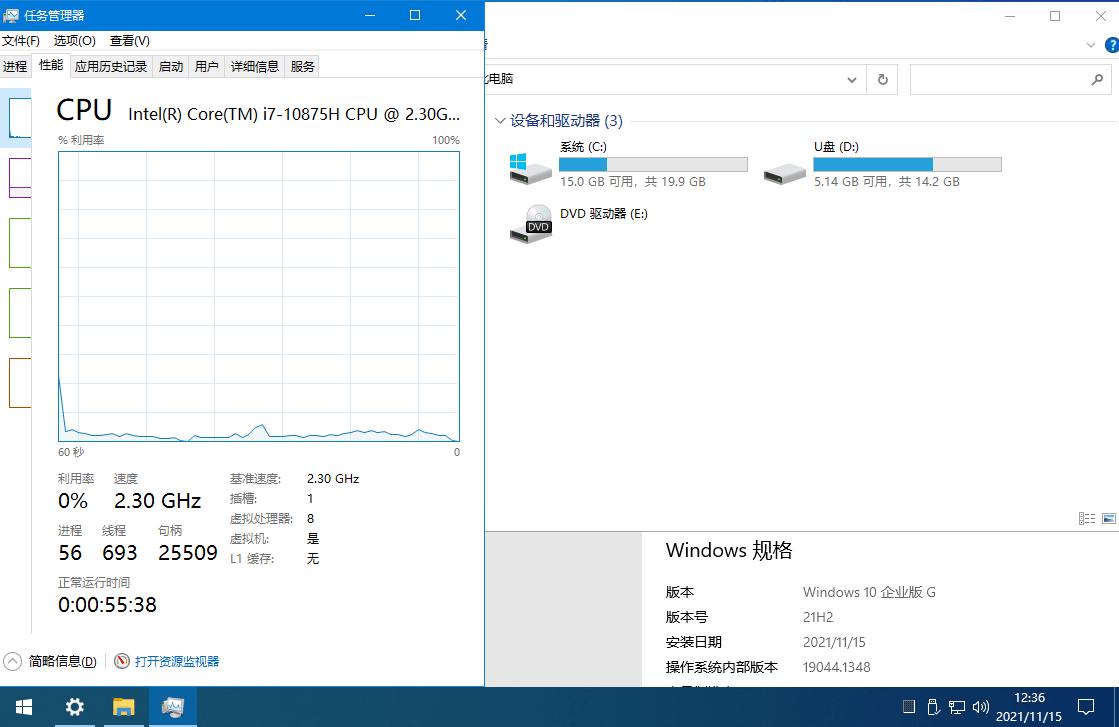Viewport: 1119px width, 727px height.
Task: Click the Explorer refresh icon
Action: (882, 79)
